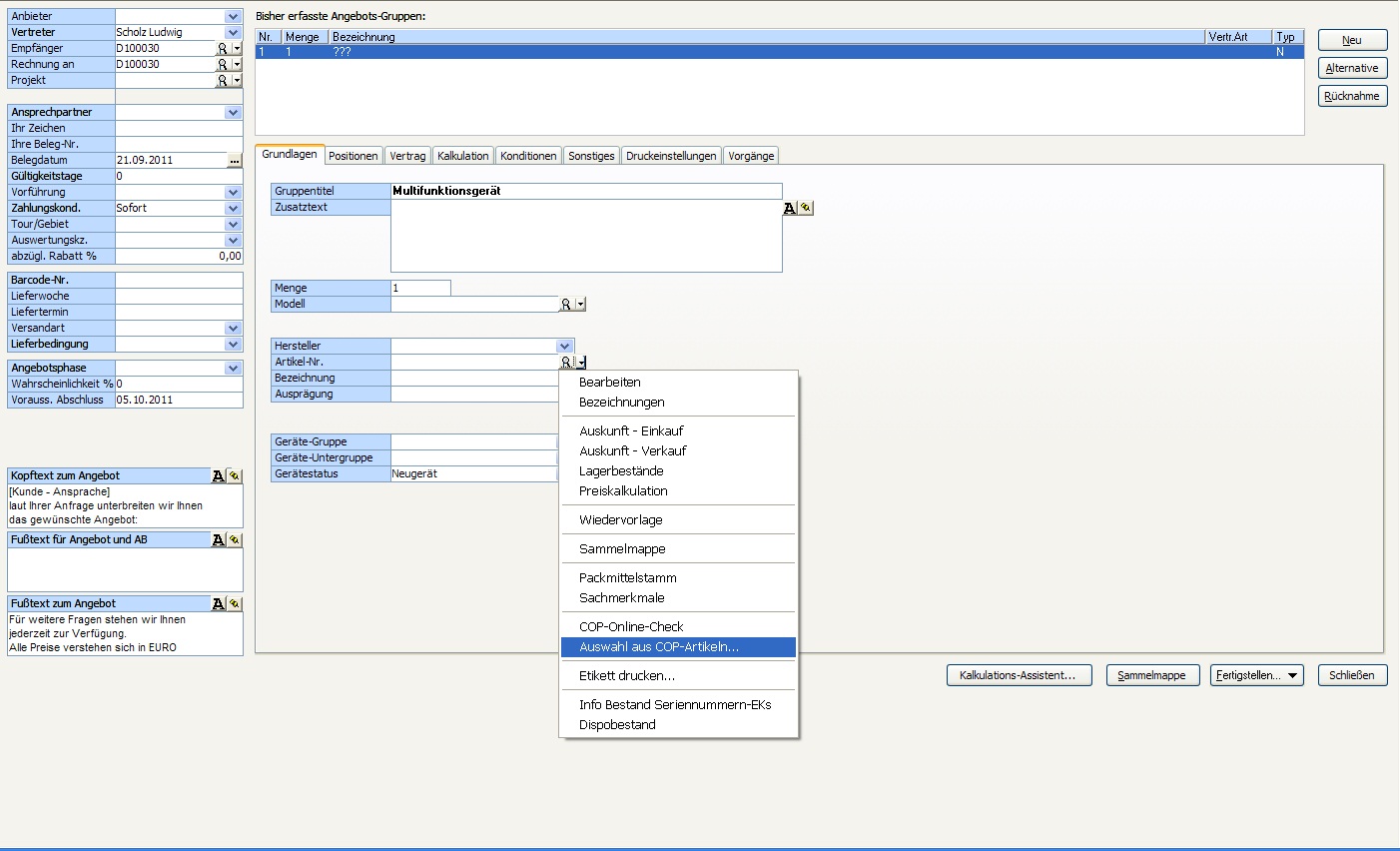Choose Bearbeiten from the context menu
The width and height of the screenshot is (1400, 851).
[678, 383]
